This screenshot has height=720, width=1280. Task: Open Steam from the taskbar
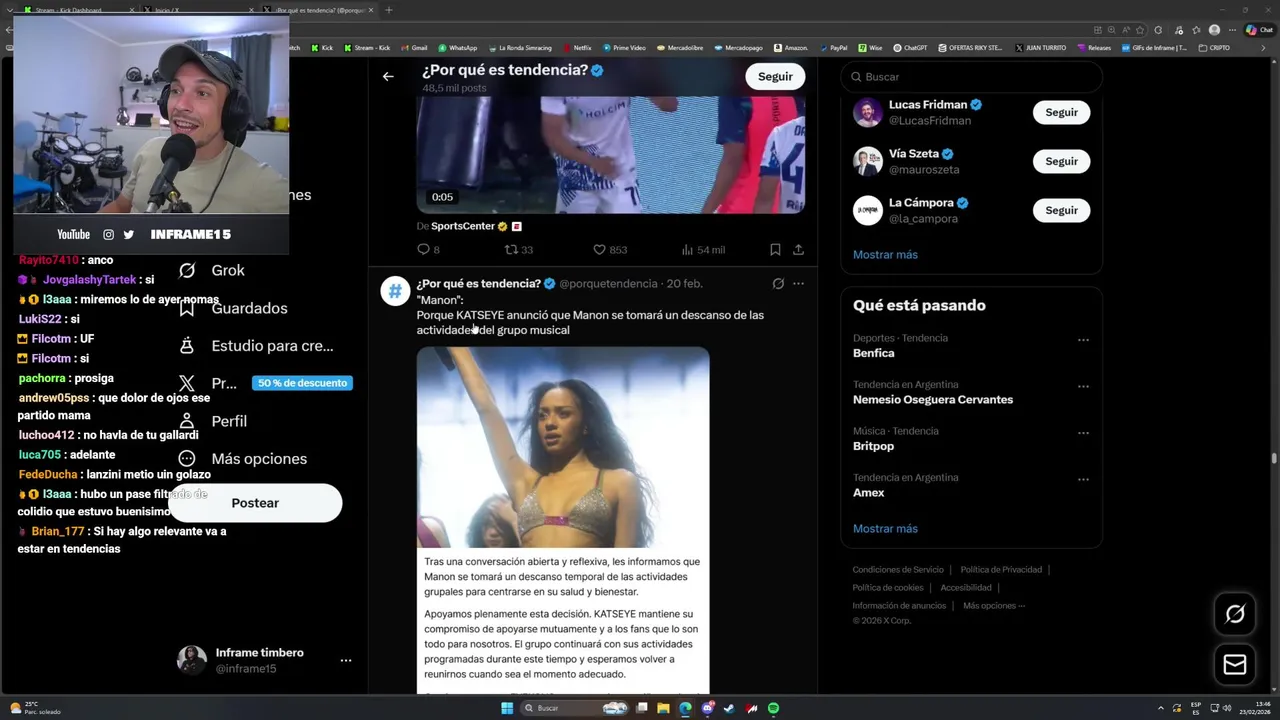coord(729,708)
